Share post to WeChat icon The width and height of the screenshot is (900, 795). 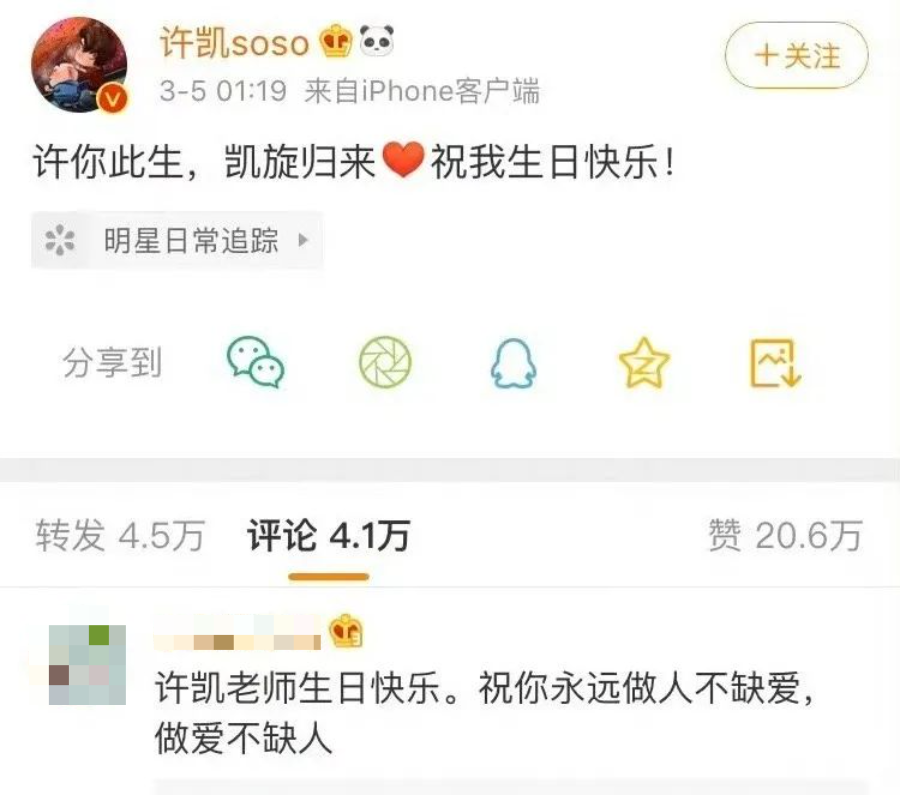pyautogui.click(x=255, y=362)
